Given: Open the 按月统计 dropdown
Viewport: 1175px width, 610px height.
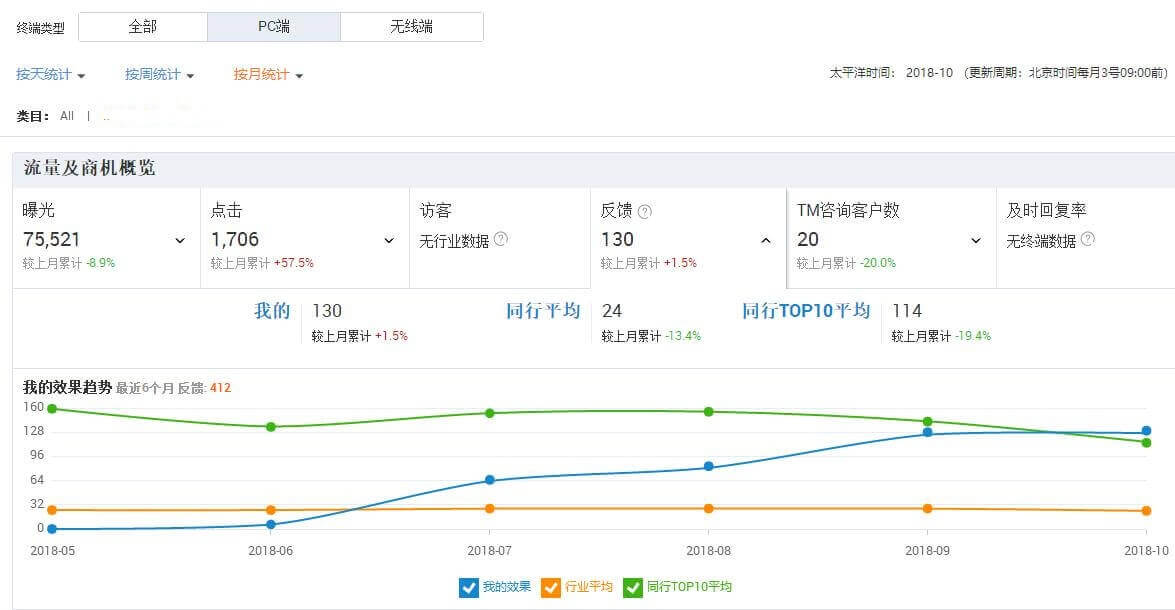Looking at the screenshot, I should (268, 75).
